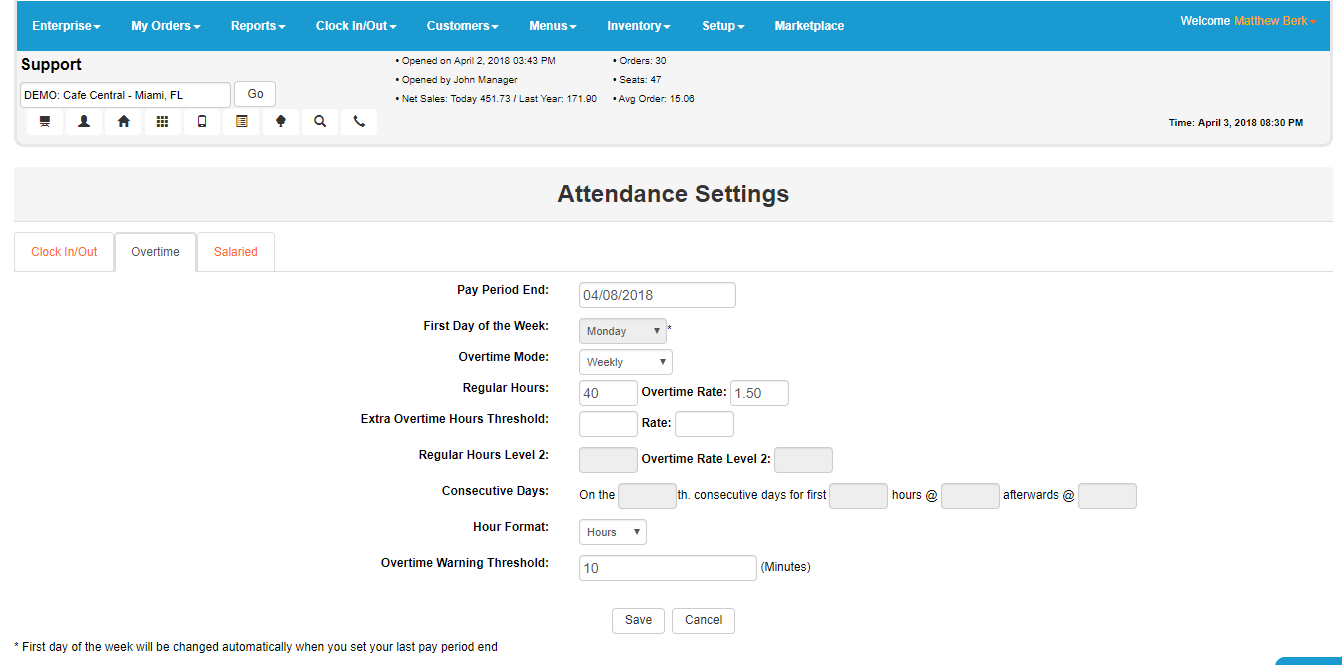Image resolution: width=1342 pixels, height=665 pixels.
Task: Click the Regular Hours Level 2 field
Action: 608,460
